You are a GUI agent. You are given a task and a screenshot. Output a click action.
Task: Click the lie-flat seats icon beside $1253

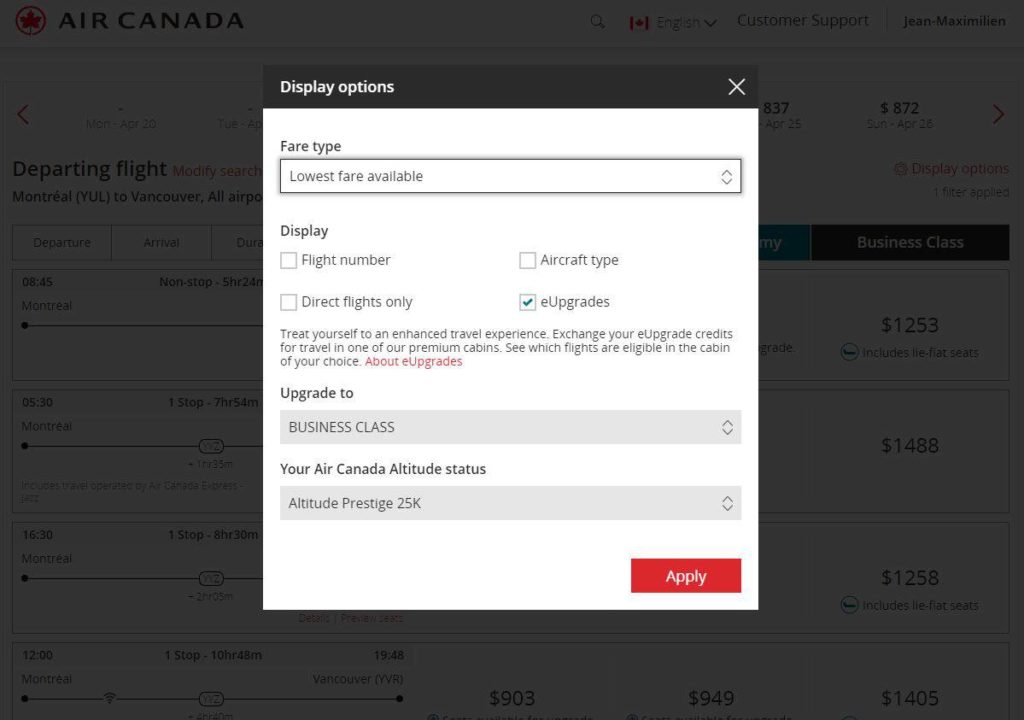click(x=848, y=351)
